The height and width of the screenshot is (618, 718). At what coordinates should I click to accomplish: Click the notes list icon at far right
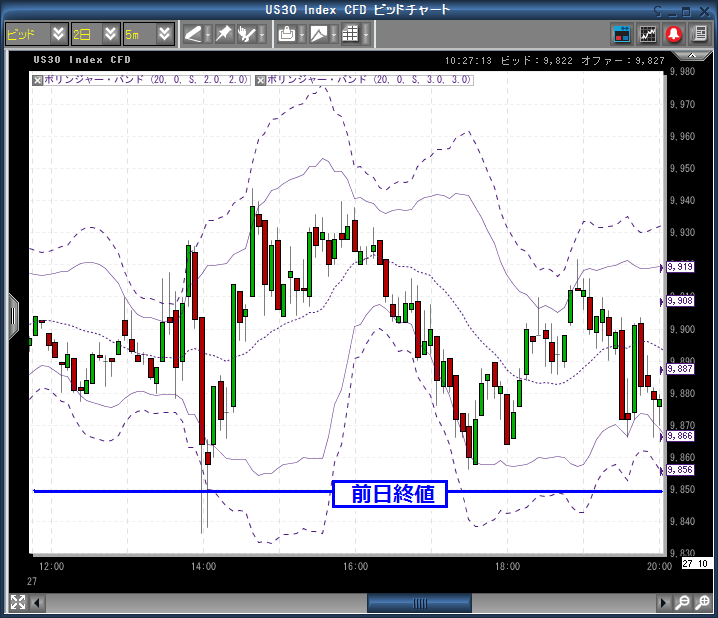click(x=699, y=34)
